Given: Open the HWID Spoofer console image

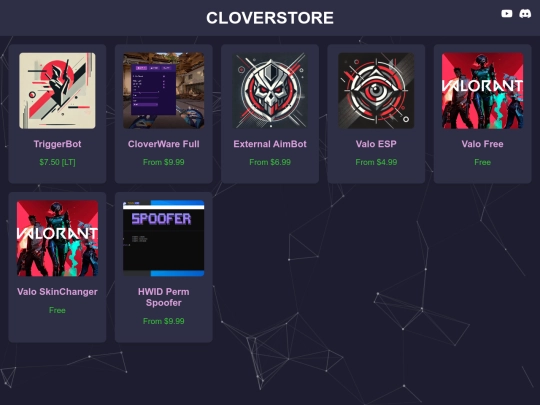Looking at the screenshot, I should [164, 238].
